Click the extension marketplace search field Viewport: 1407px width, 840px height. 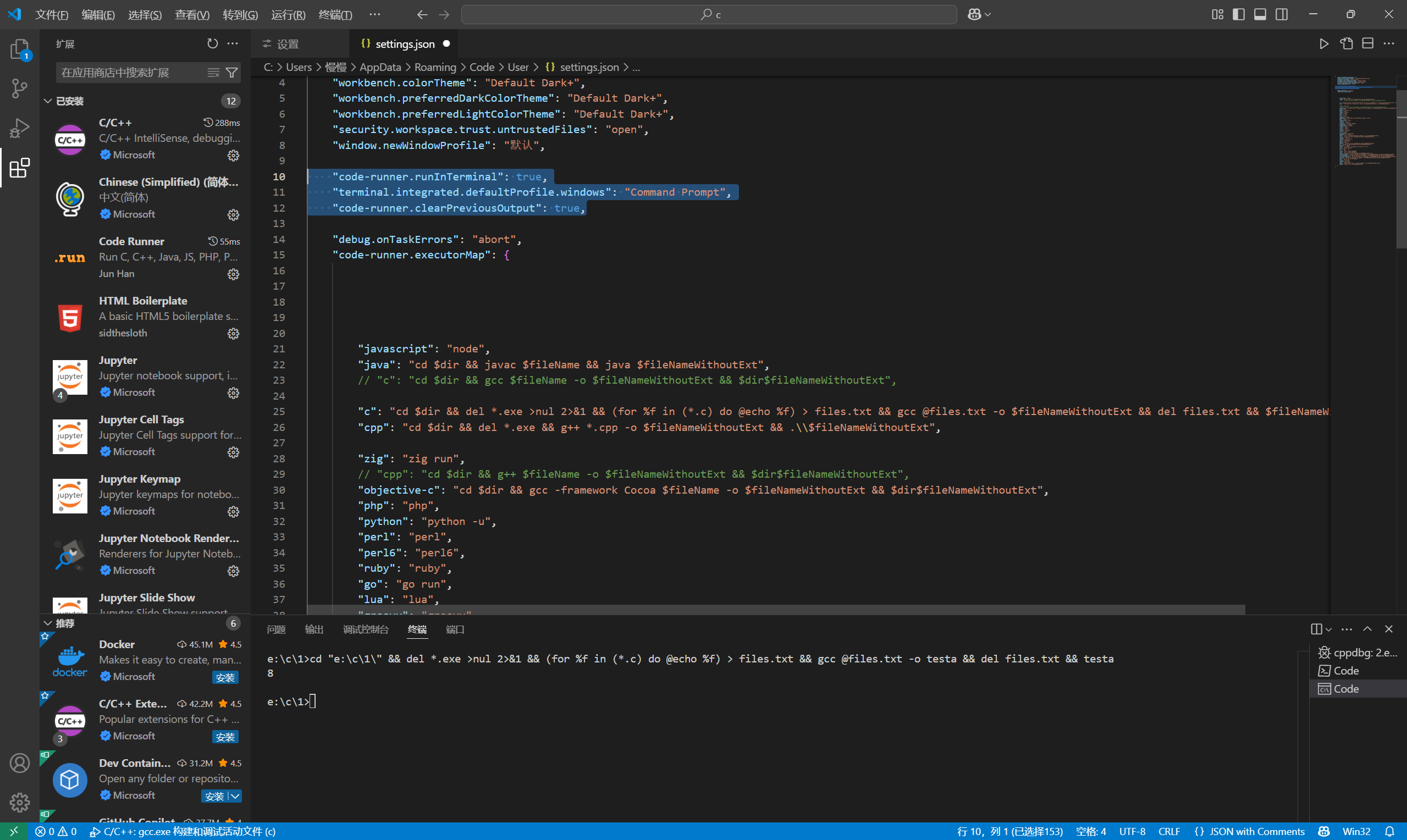point(130,73)
